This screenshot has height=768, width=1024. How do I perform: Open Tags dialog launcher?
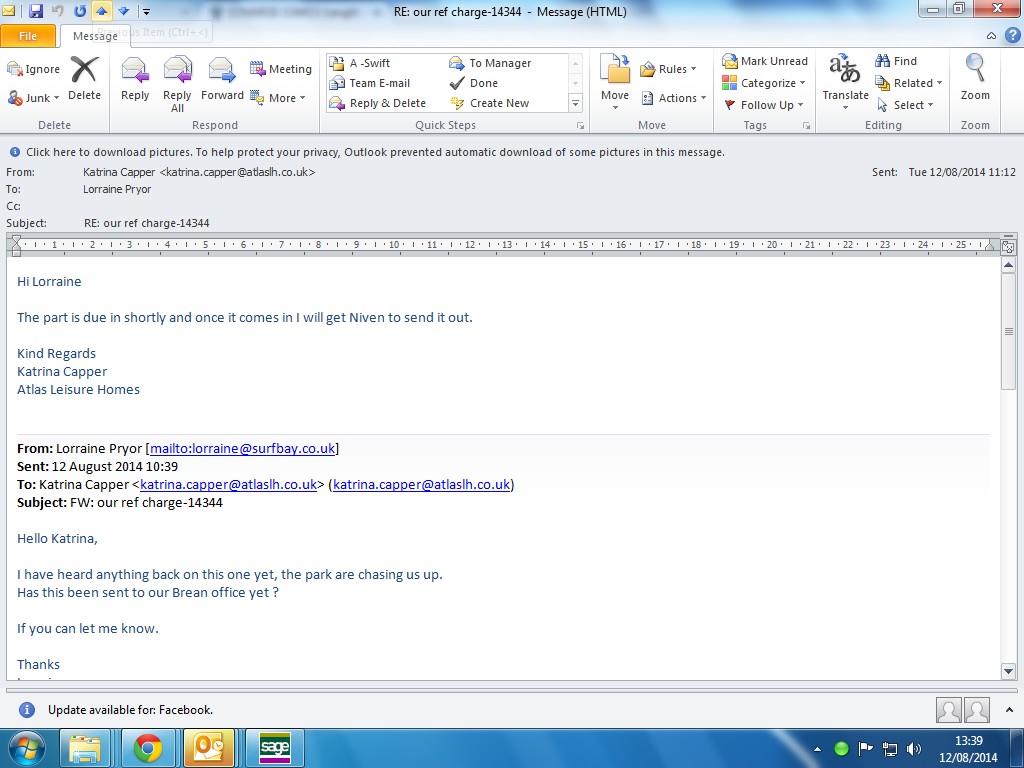pos(807,125)
